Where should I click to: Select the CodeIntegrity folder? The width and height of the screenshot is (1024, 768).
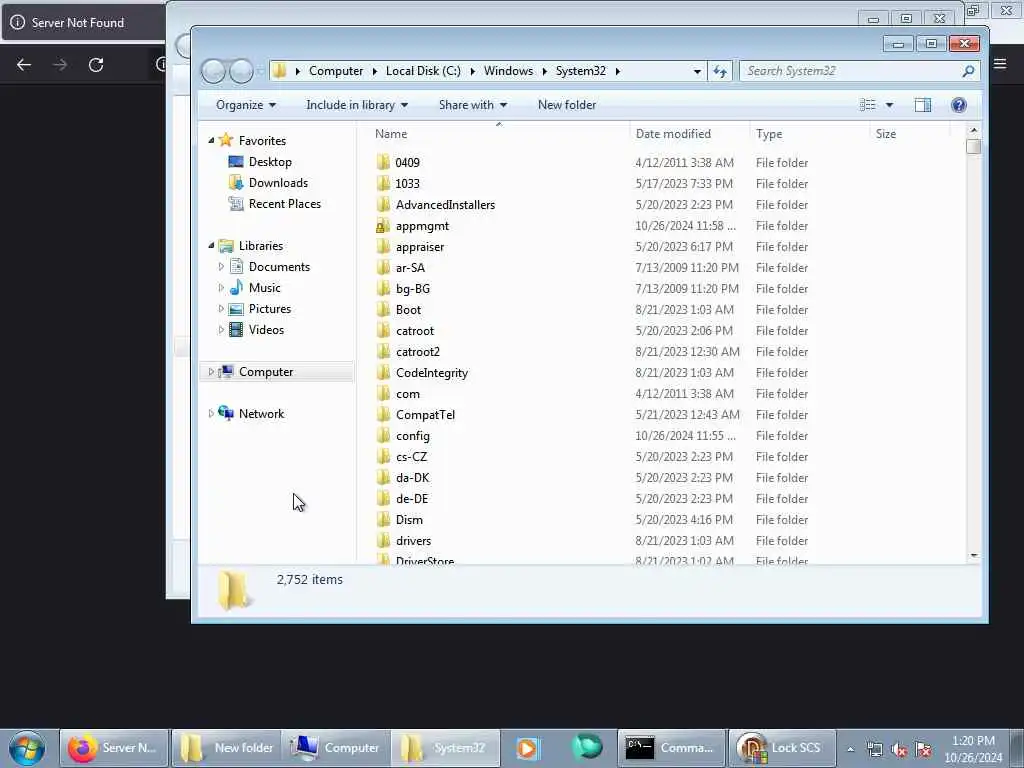[432, 373]
